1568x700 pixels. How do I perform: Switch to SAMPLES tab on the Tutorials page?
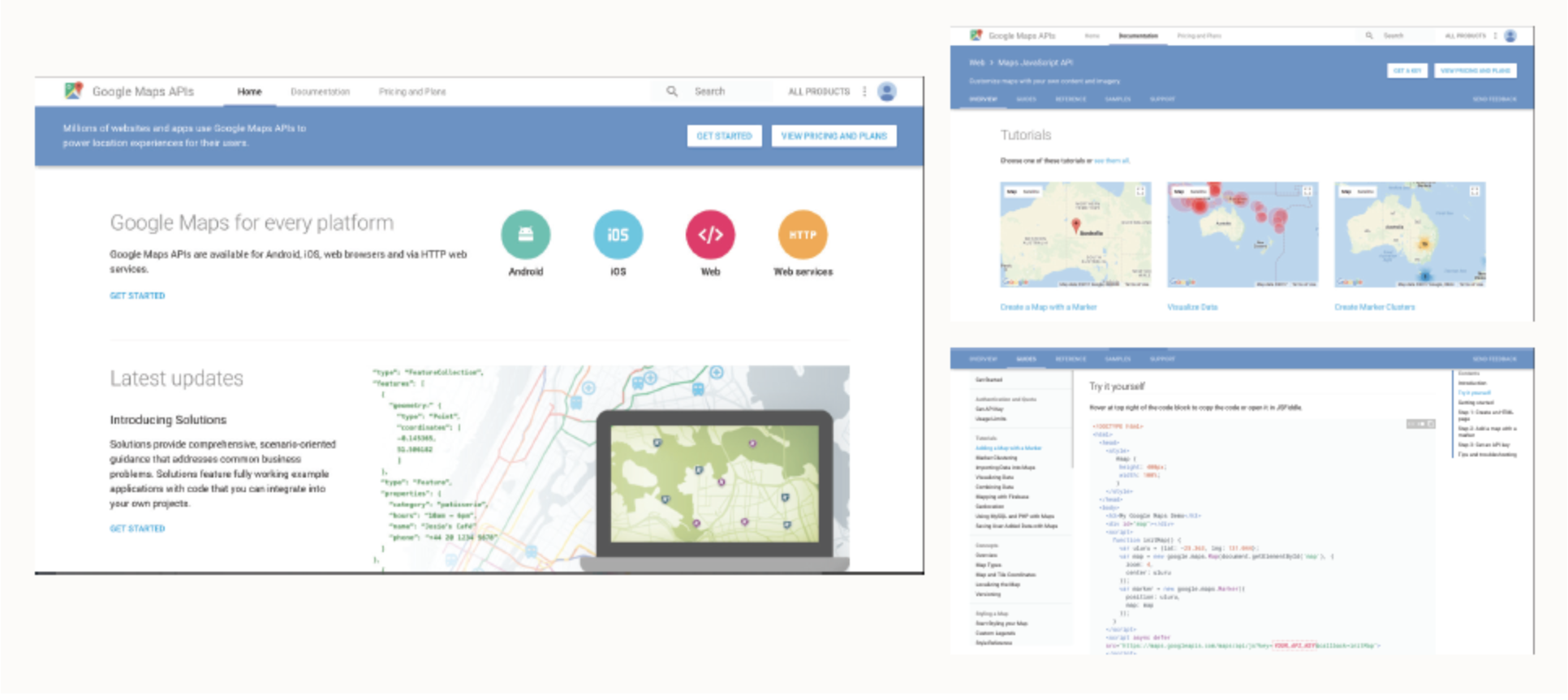coord(1118,99)
